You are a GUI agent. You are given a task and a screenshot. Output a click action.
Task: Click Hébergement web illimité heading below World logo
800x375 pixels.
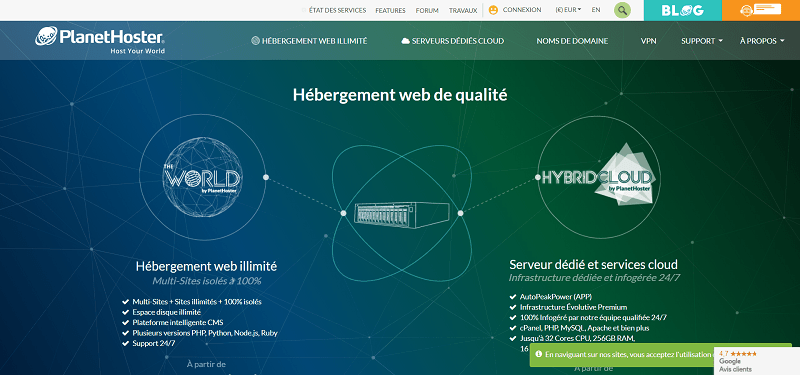(206, 266)
